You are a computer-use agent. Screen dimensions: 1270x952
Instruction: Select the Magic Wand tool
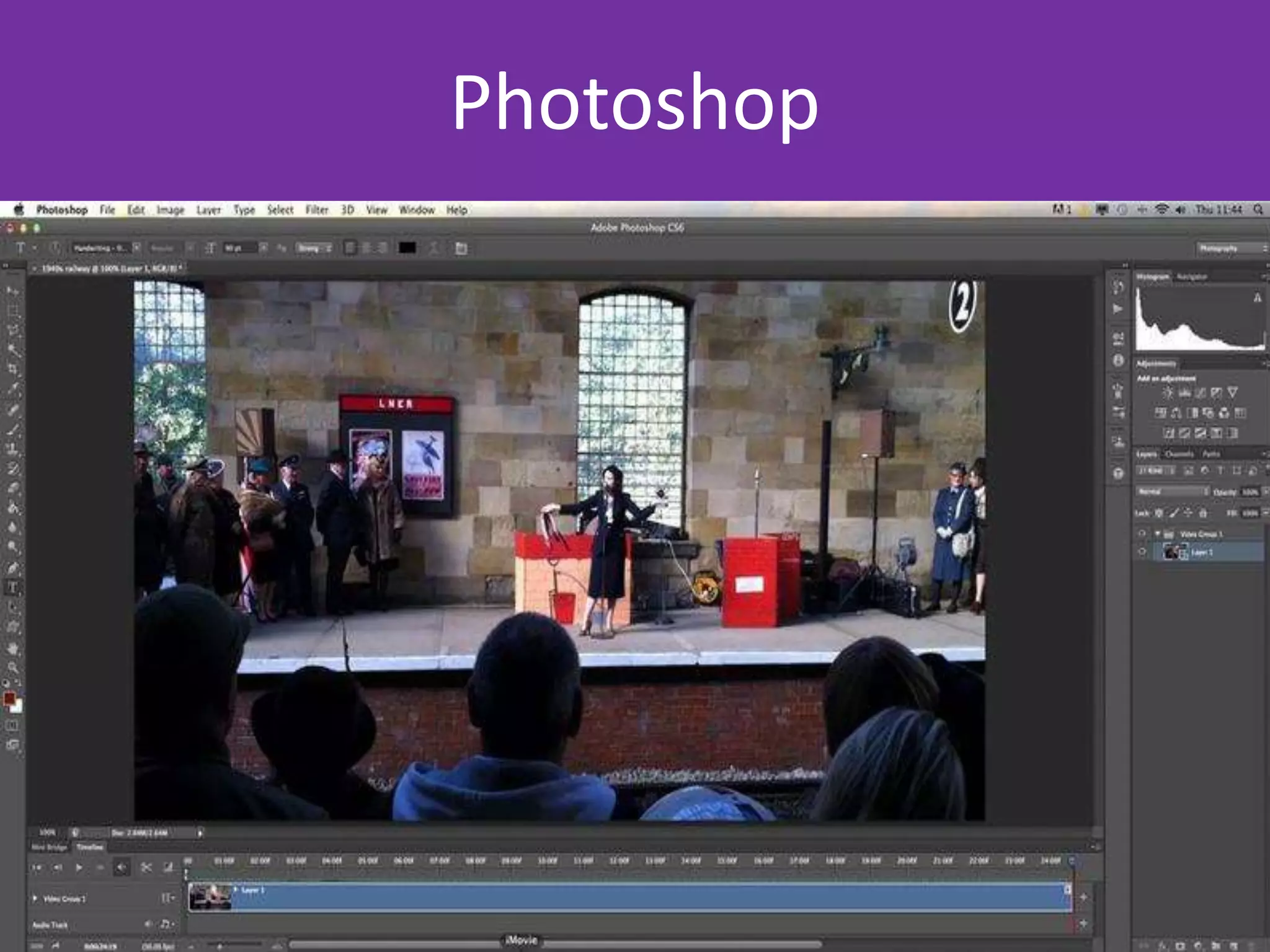pos(12,350)
